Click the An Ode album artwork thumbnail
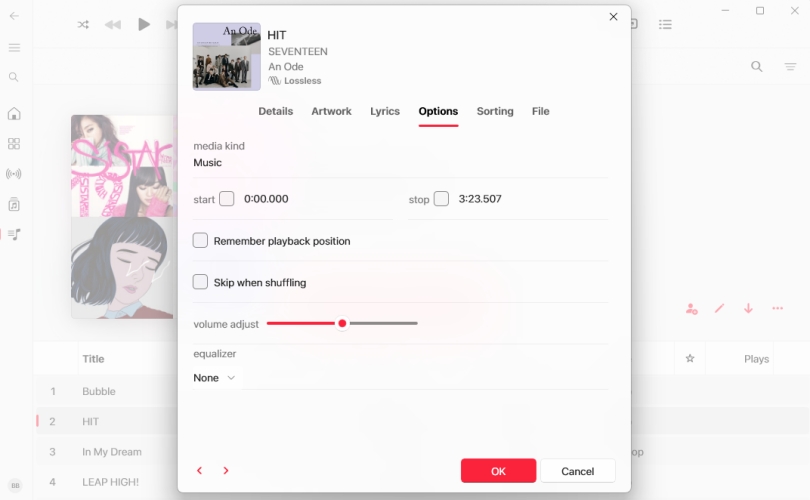Image resolution: width=810 pixels, height=500 pixels. (227, 56)
